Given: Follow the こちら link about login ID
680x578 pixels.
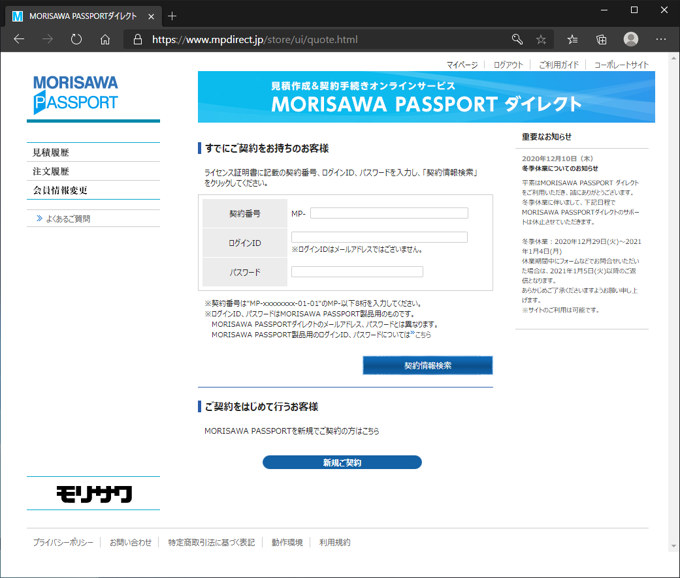Looking at the screenshot, I should click(421, 335).
